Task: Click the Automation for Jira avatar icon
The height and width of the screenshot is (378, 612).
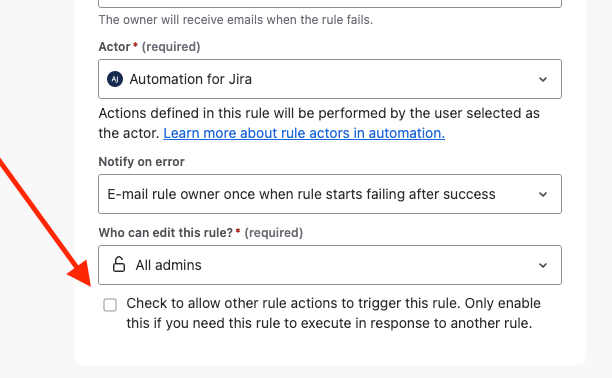Action: [x=115, y=79]
